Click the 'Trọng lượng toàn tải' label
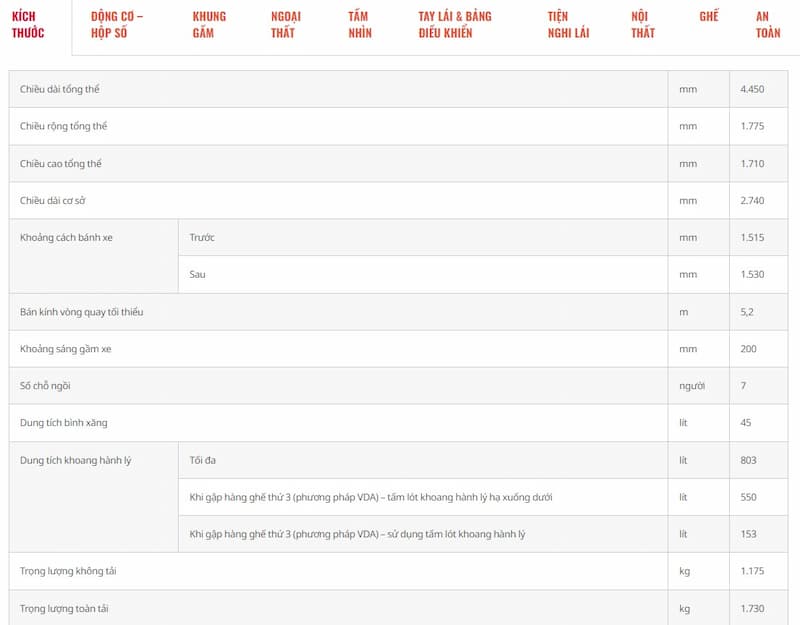The width and height of the screenshot is (800, 625). [64, 609]
